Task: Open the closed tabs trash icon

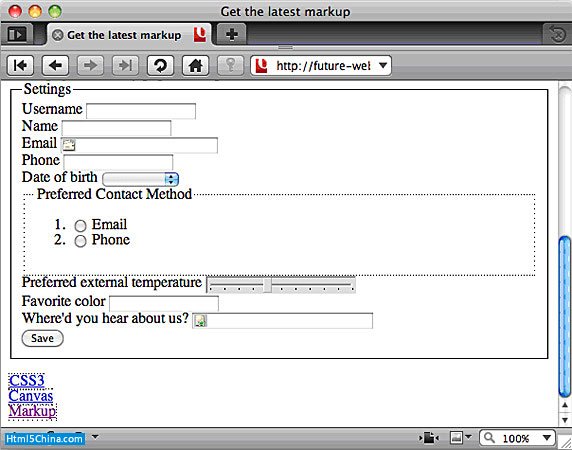Action: 557,35
